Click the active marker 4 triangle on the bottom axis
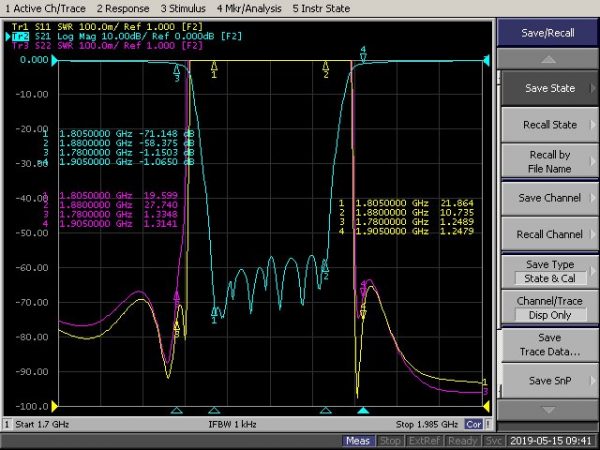This screenshot has width=600, height=450. (x=363, y=410)
